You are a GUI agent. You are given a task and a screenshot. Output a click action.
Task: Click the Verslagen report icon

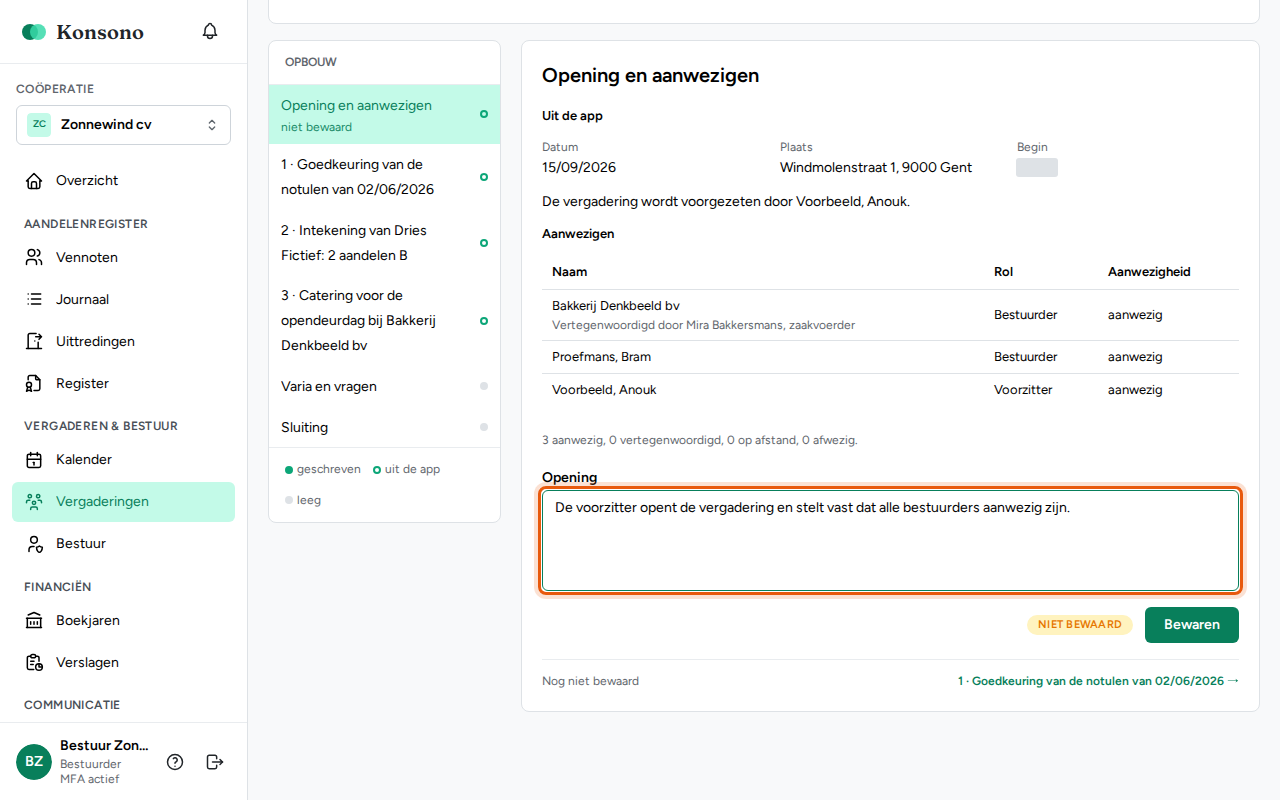coord(34,663)
